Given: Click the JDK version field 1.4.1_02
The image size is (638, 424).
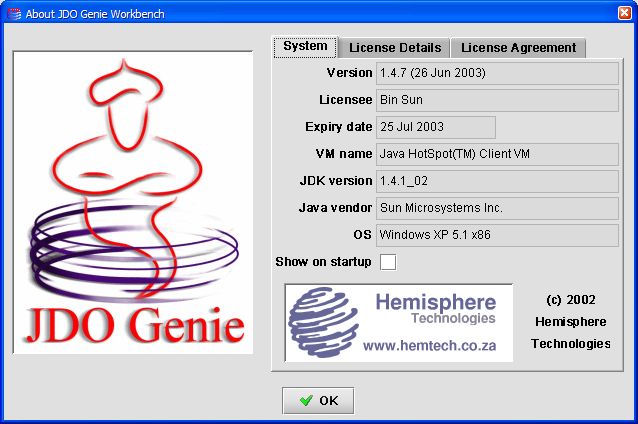Looking at the screenshot, I should [497, 181].
